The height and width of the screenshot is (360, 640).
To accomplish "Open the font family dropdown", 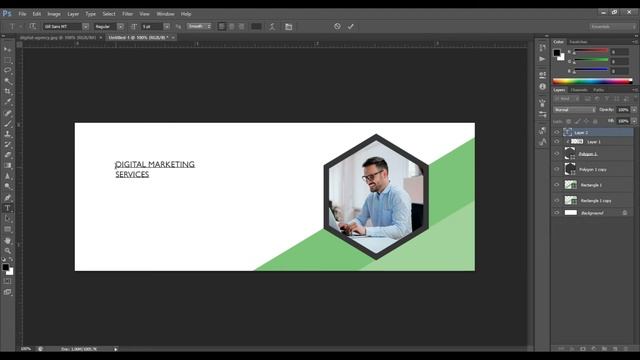I will pos(85,27).
